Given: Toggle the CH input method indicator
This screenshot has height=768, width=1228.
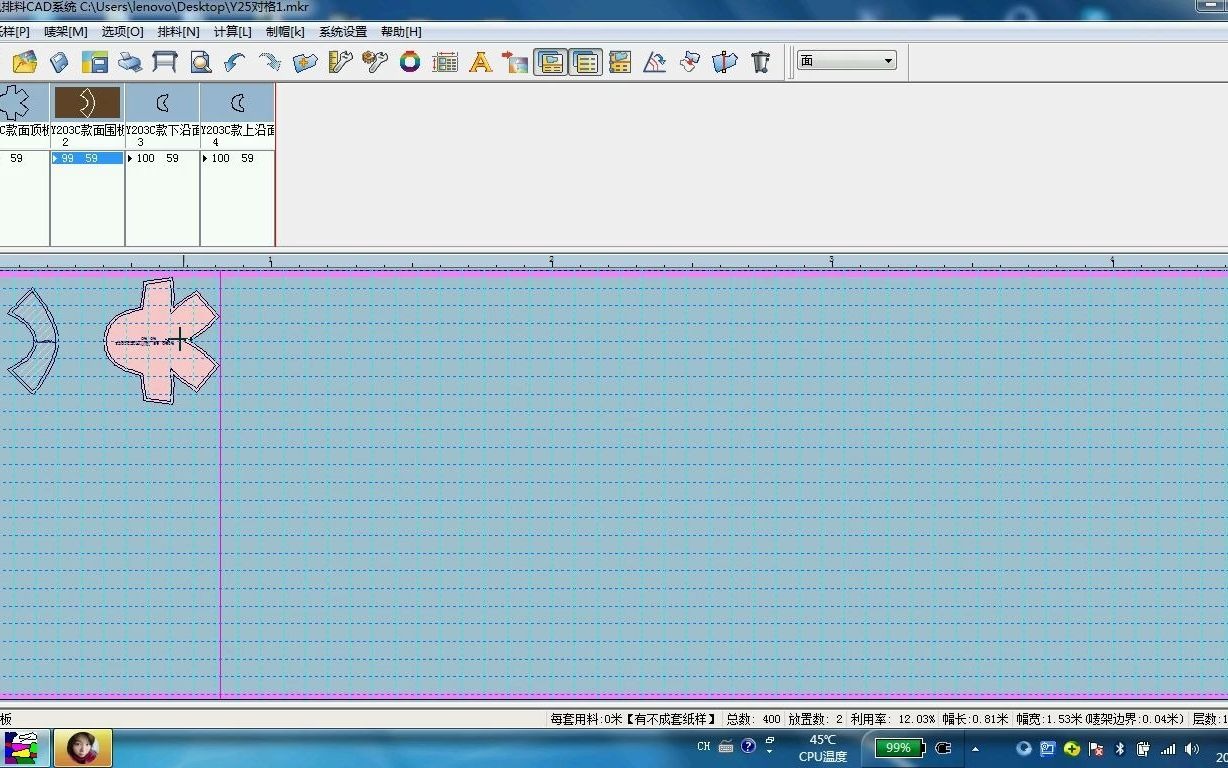Looking at the screenshot, I should [703, 746].
